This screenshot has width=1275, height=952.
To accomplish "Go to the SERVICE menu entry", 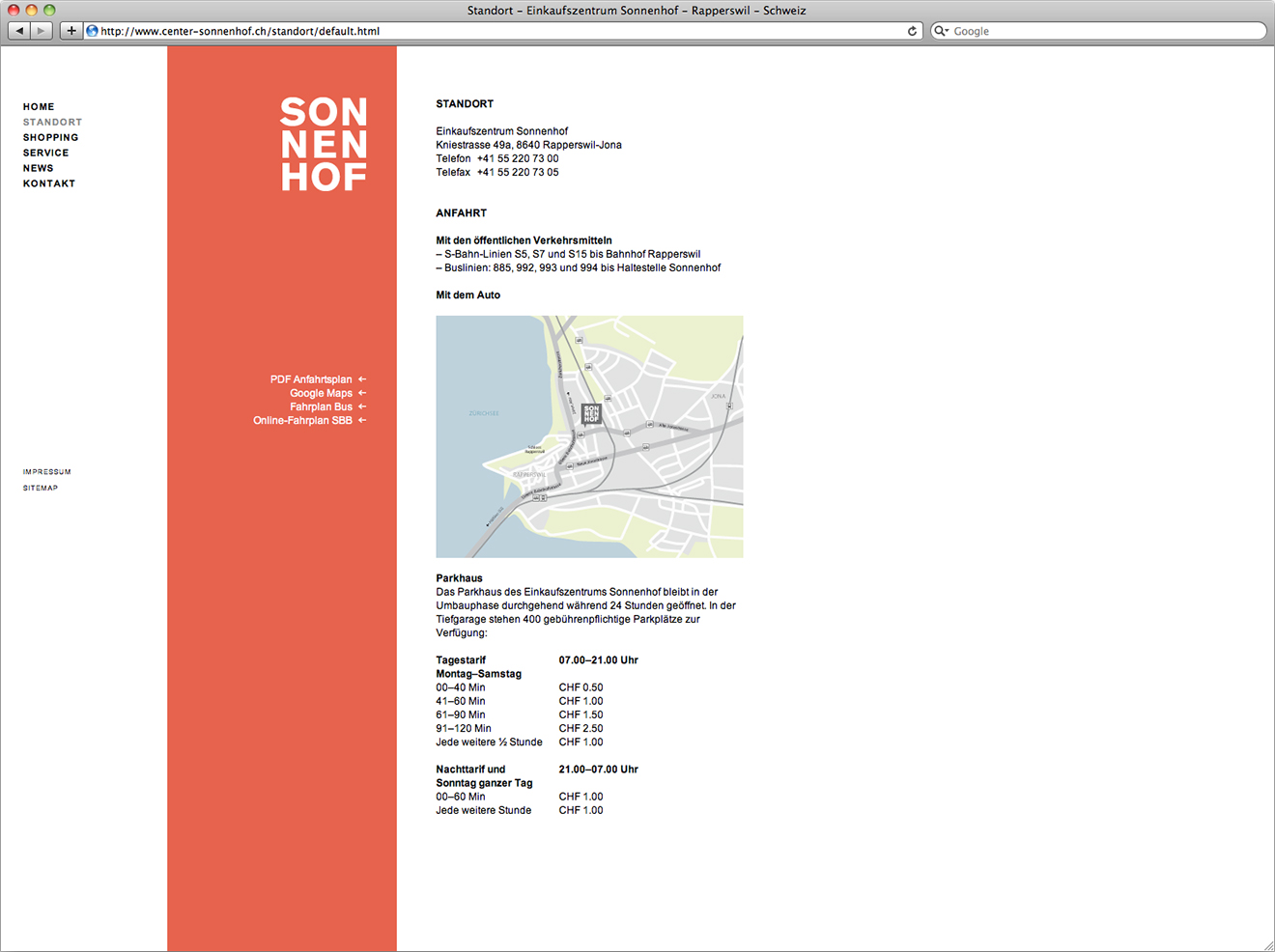I will (x=46, y=154).
